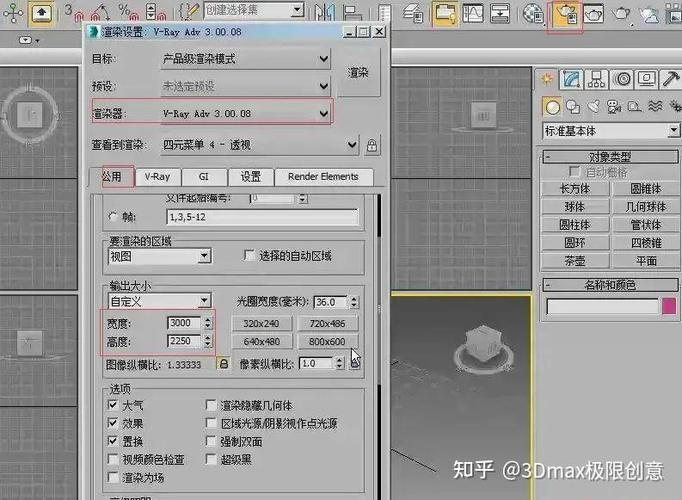Enable 渲染为场 checkbox
The width and height of the screenshot is (682, 500).
pyautogui.click(x=113, y=477)
